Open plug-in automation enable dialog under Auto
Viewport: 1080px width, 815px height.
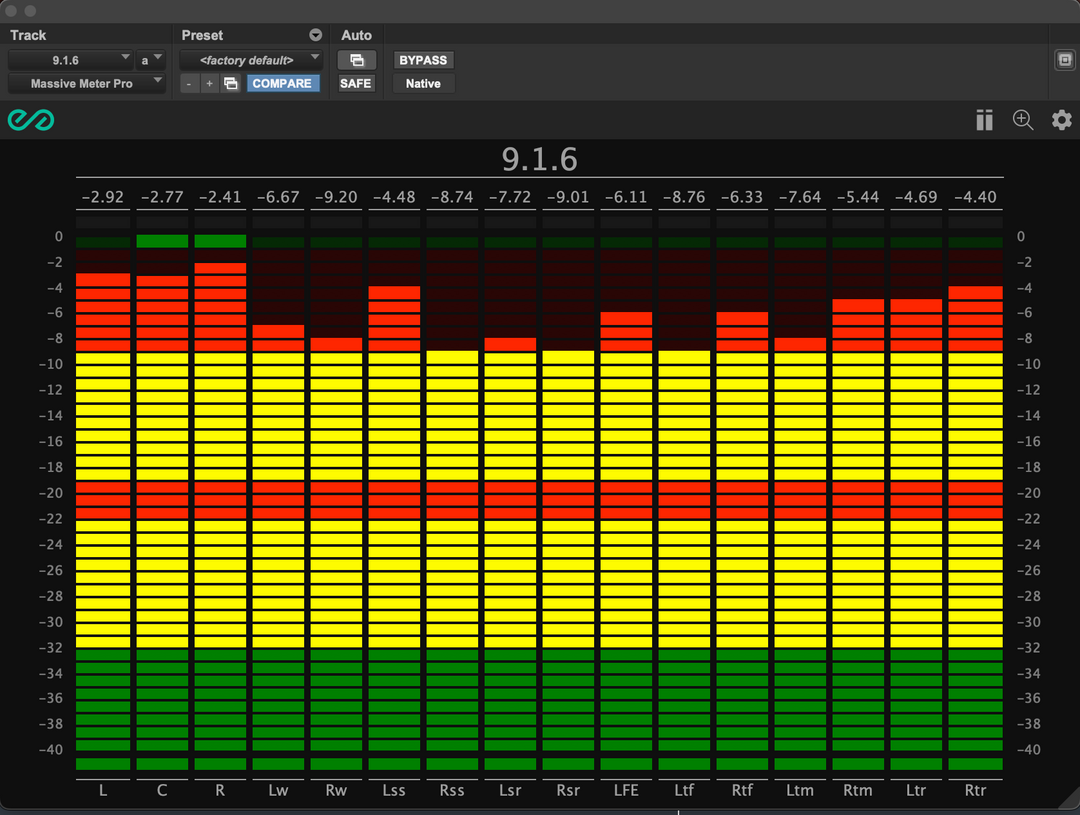pyautogui.click(x=356, y=60)
